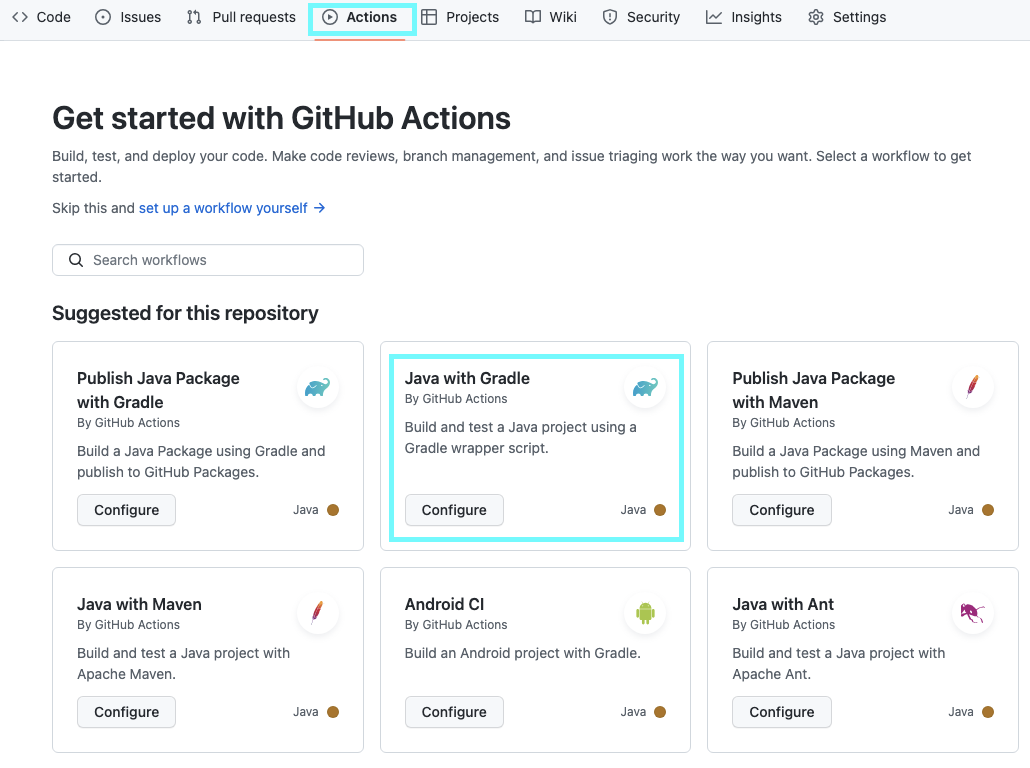
Task: Click the search magnifier icon
Action: coord(76,260)
